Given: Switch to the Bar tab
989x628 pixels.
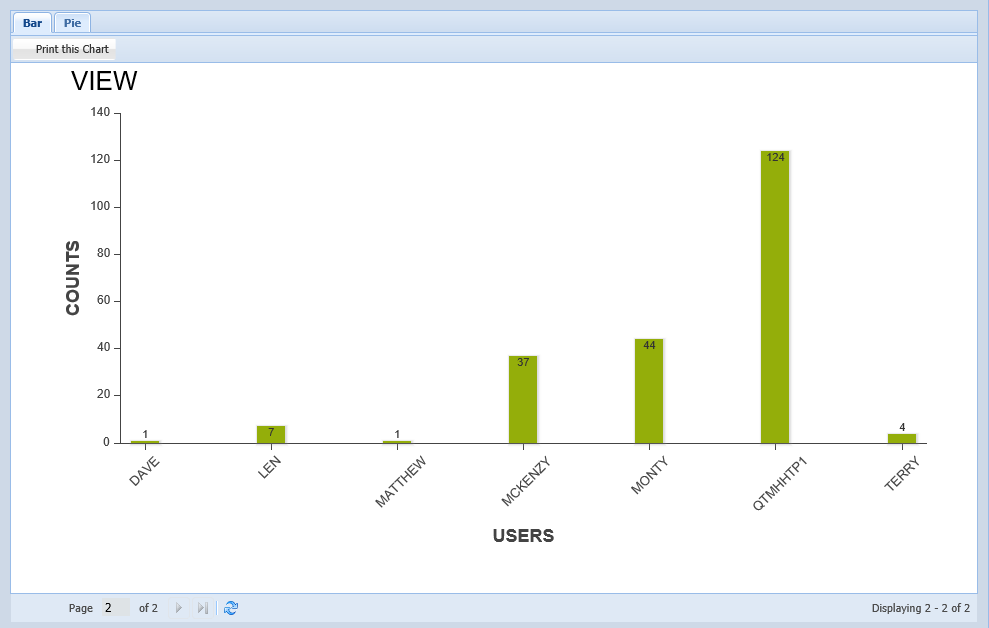Looking at the screenshot, I should (x=31, y=21).
